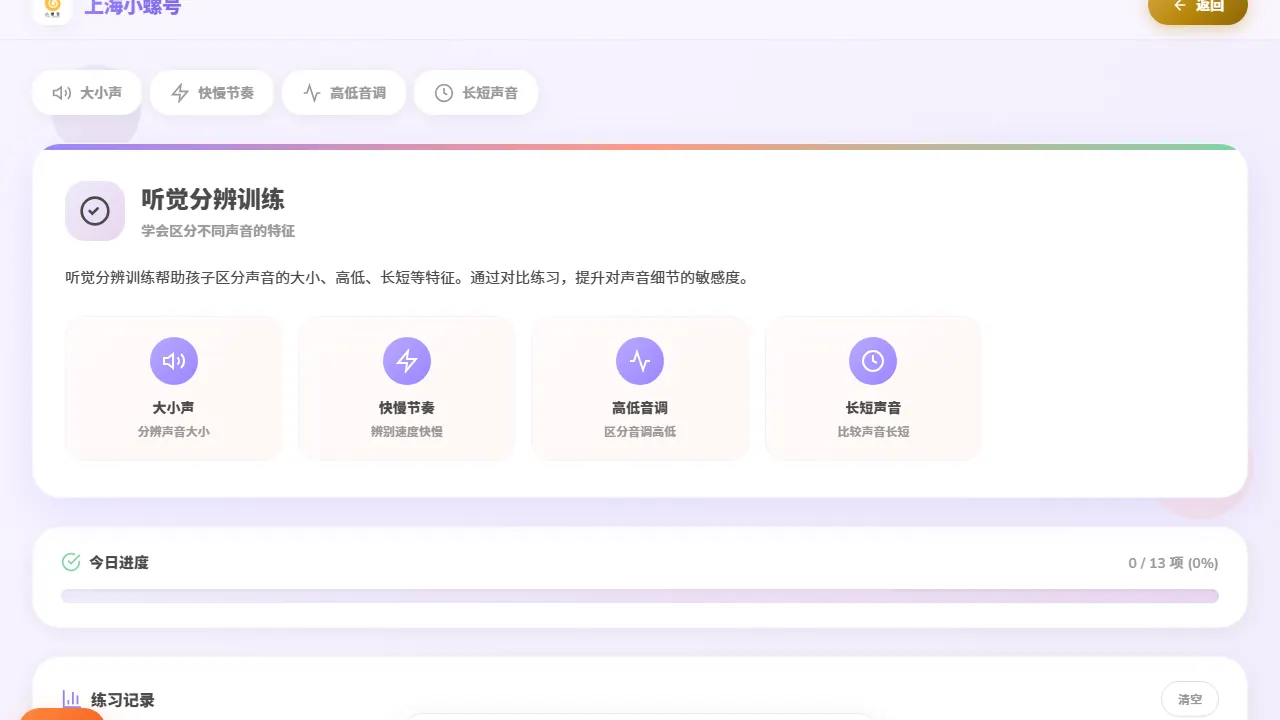Switch to the 快慢节奏 tab
This screenshot has height=720, width=1280.
[x=212, y=93]
